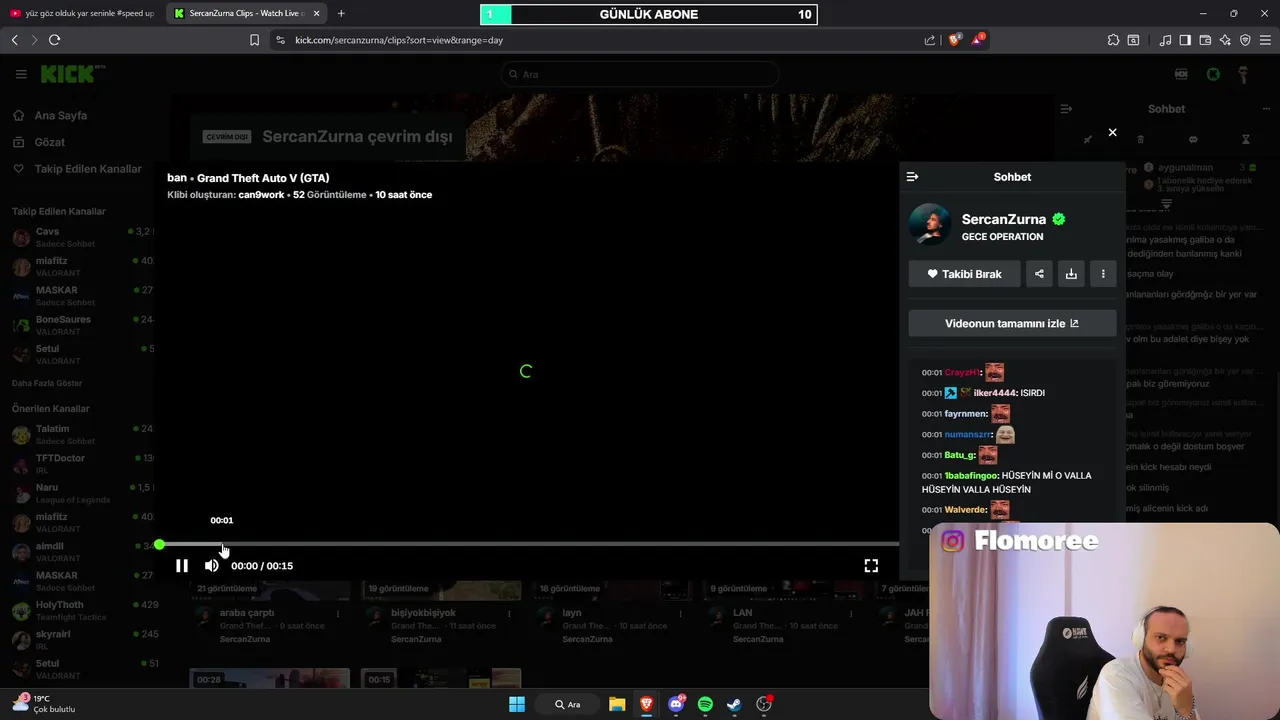The image size is (1280, 720).
Task: Open the page share icon in address bar
Action: pyautogui.click(x=930, y=40)
